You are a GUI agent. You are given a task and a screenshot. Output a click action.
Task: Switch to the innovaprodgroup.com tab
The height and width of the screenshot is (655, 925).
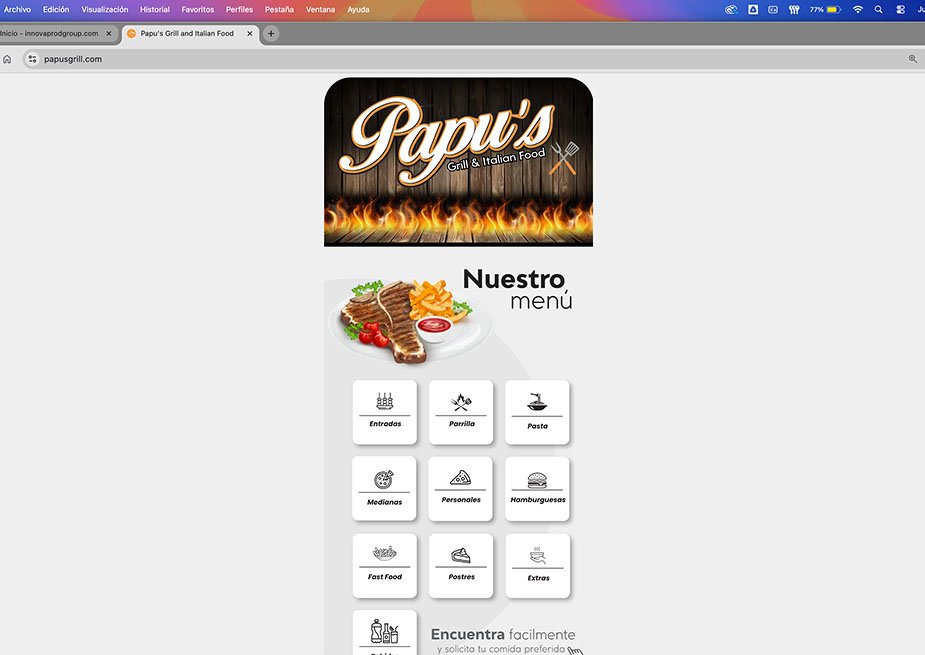(x=55, y=33)
